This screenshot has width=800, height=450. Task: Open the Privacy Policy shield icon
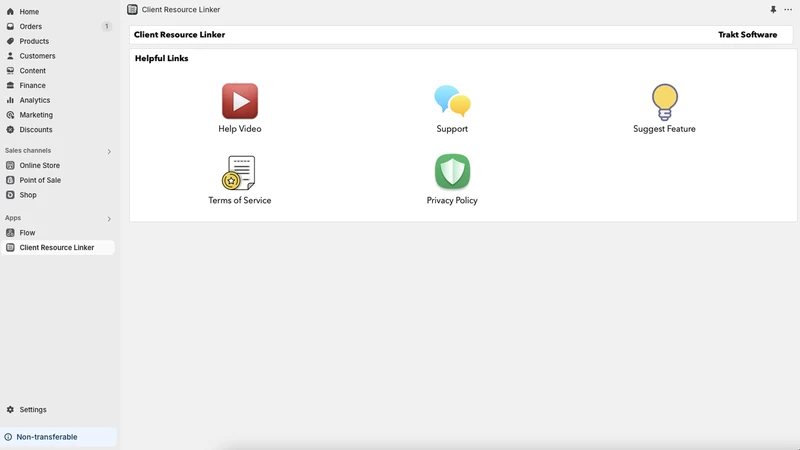click(452, 171)
